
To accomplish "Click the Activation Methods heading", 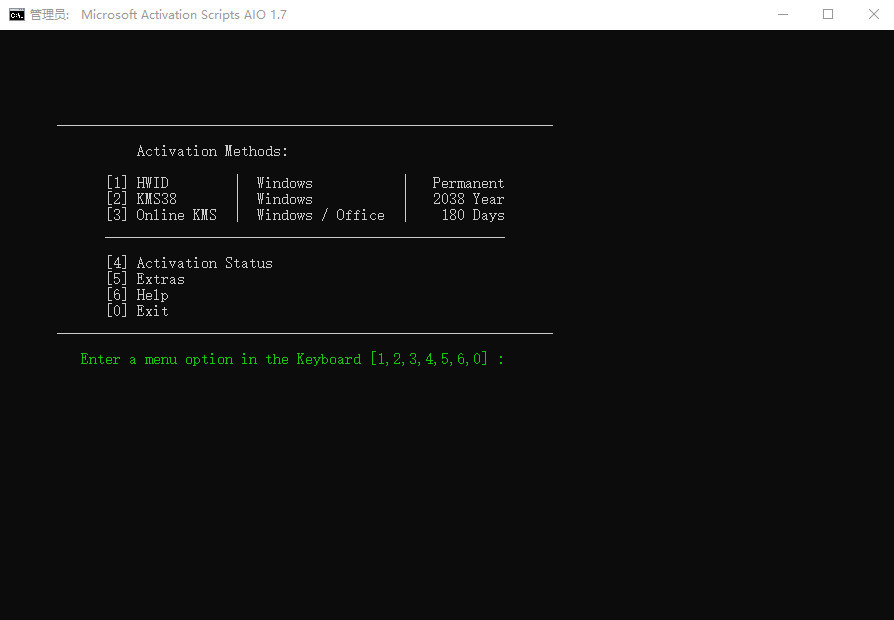I will [211, 150].
